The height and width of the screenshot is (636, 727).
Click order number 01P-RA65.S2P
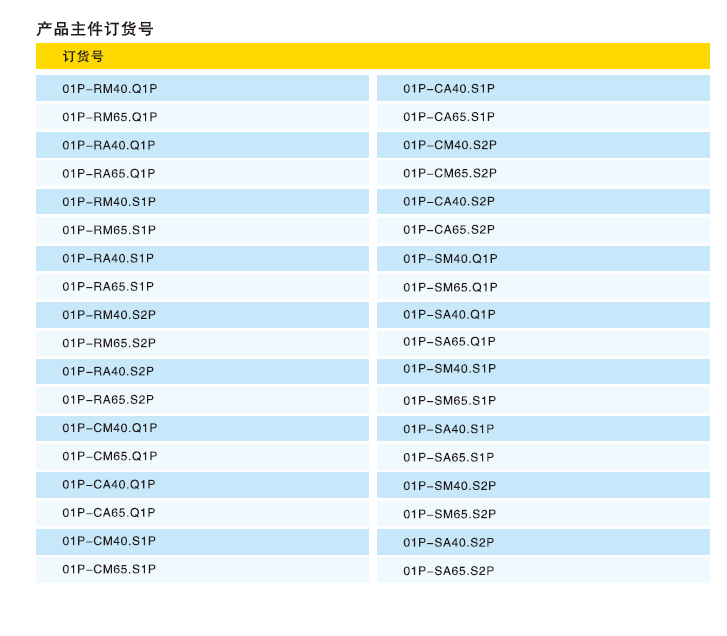[x=108, y=400]
